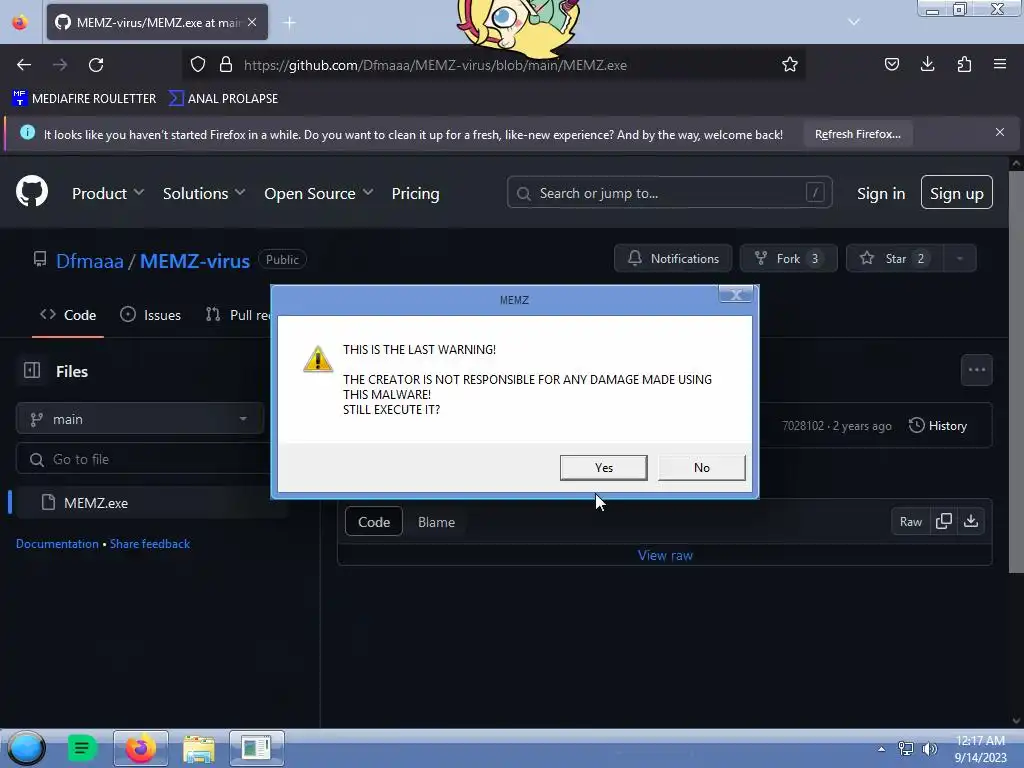Screen dimensions: 1024x768
Task: Open the Share feedback link
Action: pyautogui.click(x=150, y=543)
